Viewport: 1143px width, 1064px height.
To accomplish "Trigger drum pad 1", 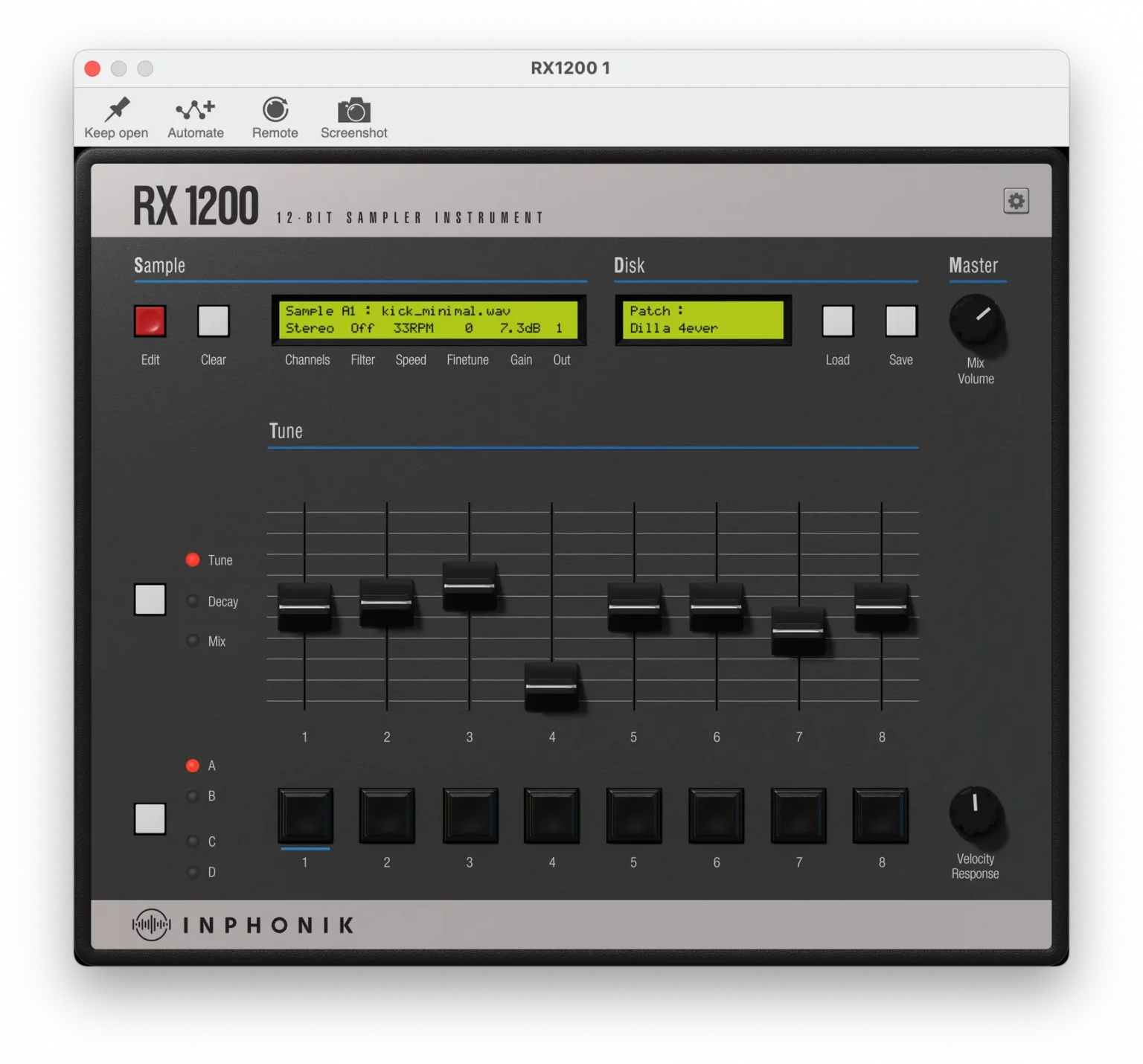I will coord(305,815).
